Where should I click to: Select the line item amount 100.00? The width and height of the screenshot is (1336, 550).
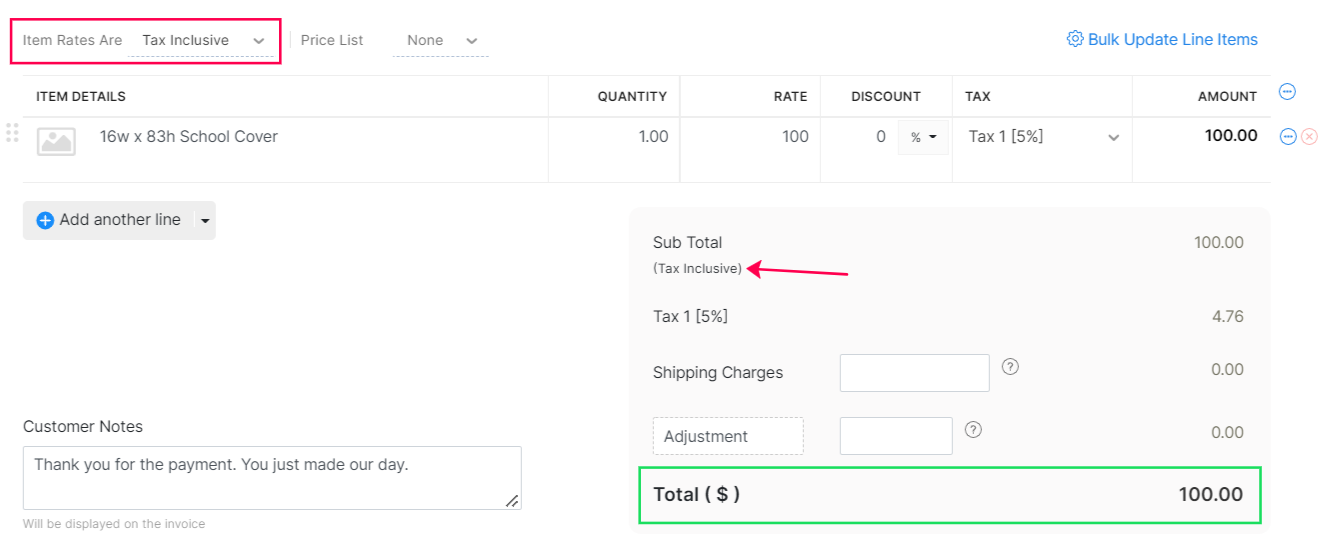pos(1231,136)
